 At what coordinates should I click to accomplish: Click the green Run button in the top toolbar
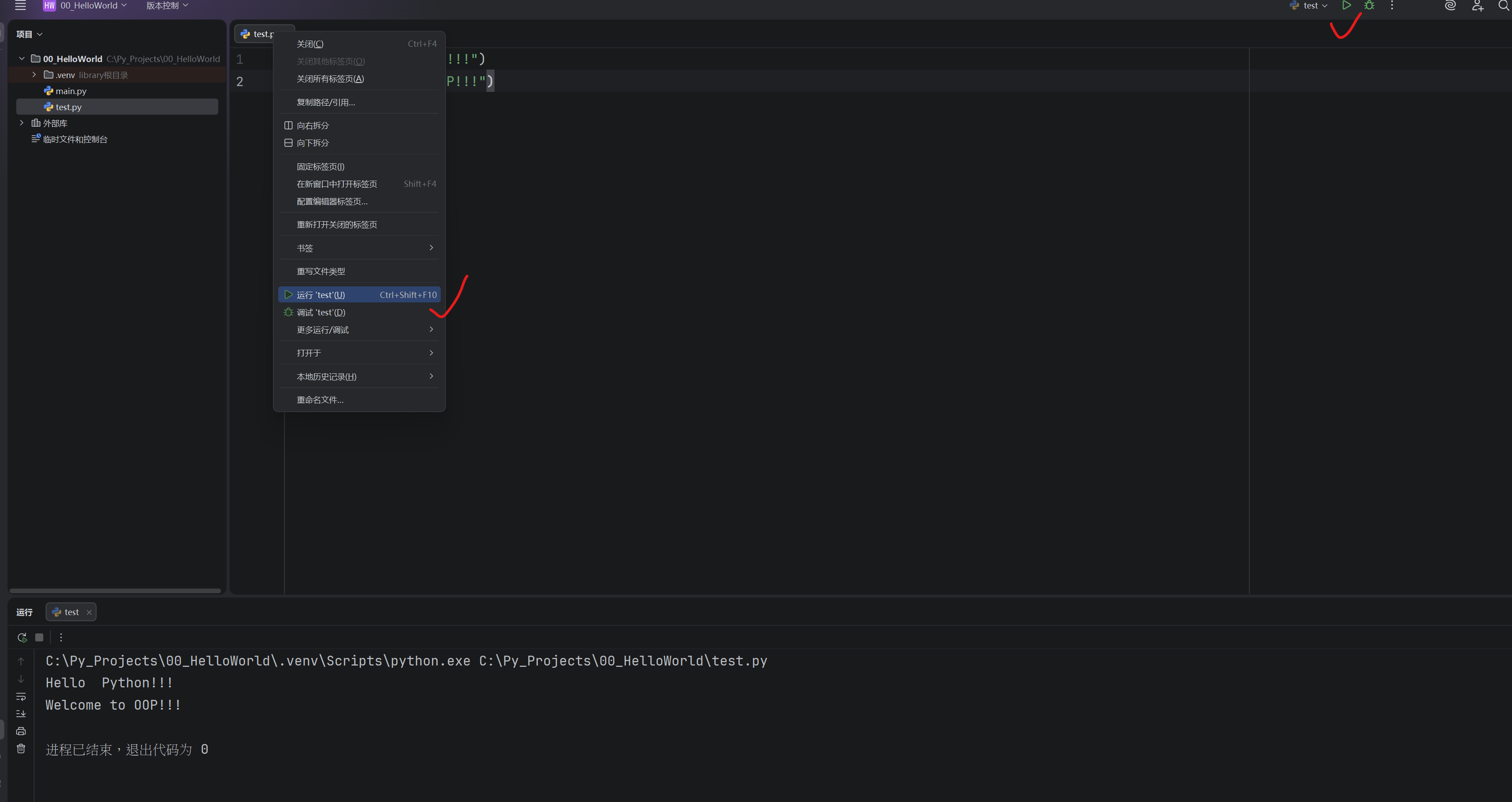click(1347, 5)
